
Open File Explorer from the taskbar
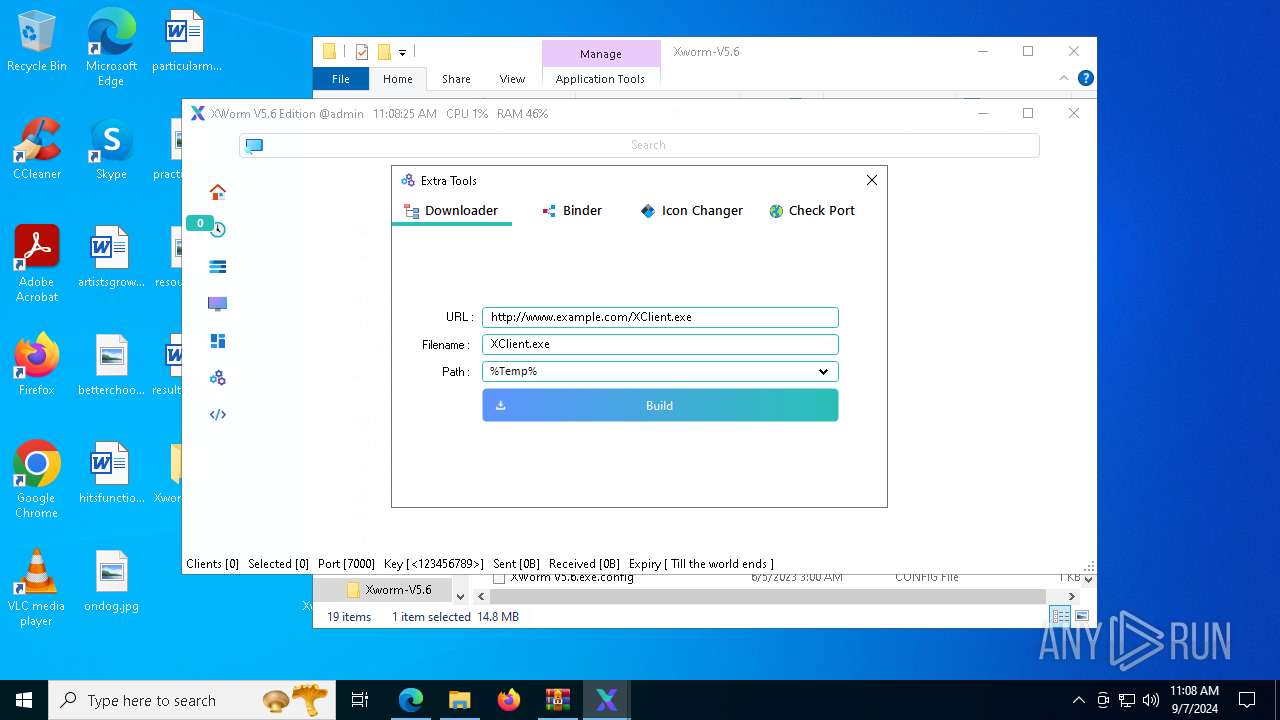click(x=459, y=700)
